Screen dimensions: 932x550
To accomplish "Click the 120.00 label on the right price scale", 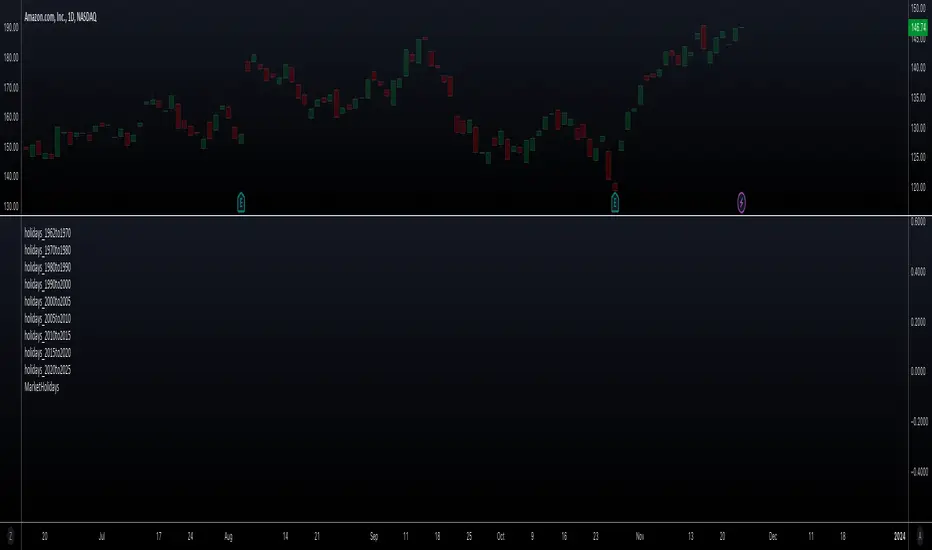I will [x=918, y=187].
